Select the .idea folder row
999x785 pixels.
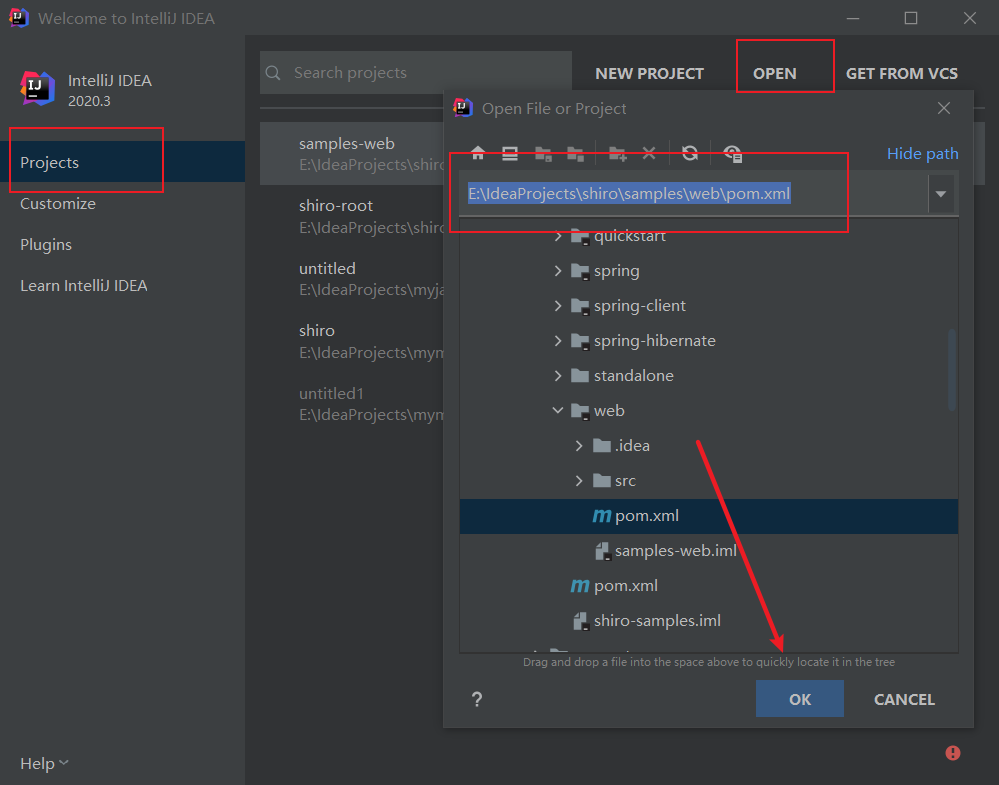pyautogui.click(x=708, y=445)
